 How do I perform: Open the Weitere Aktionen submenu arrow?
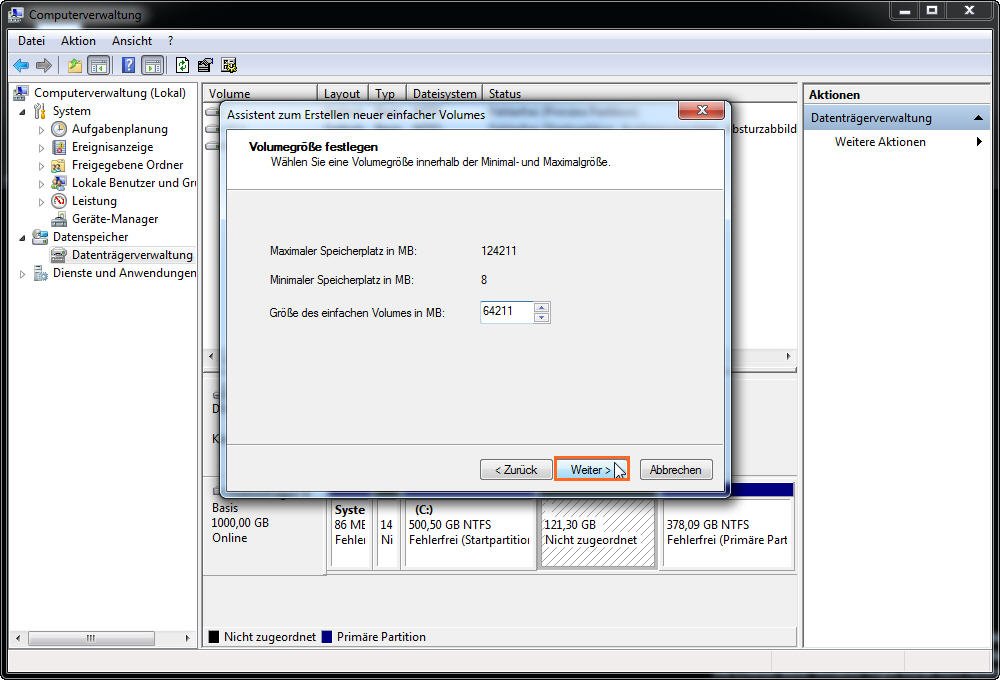(x=979, y=142)
